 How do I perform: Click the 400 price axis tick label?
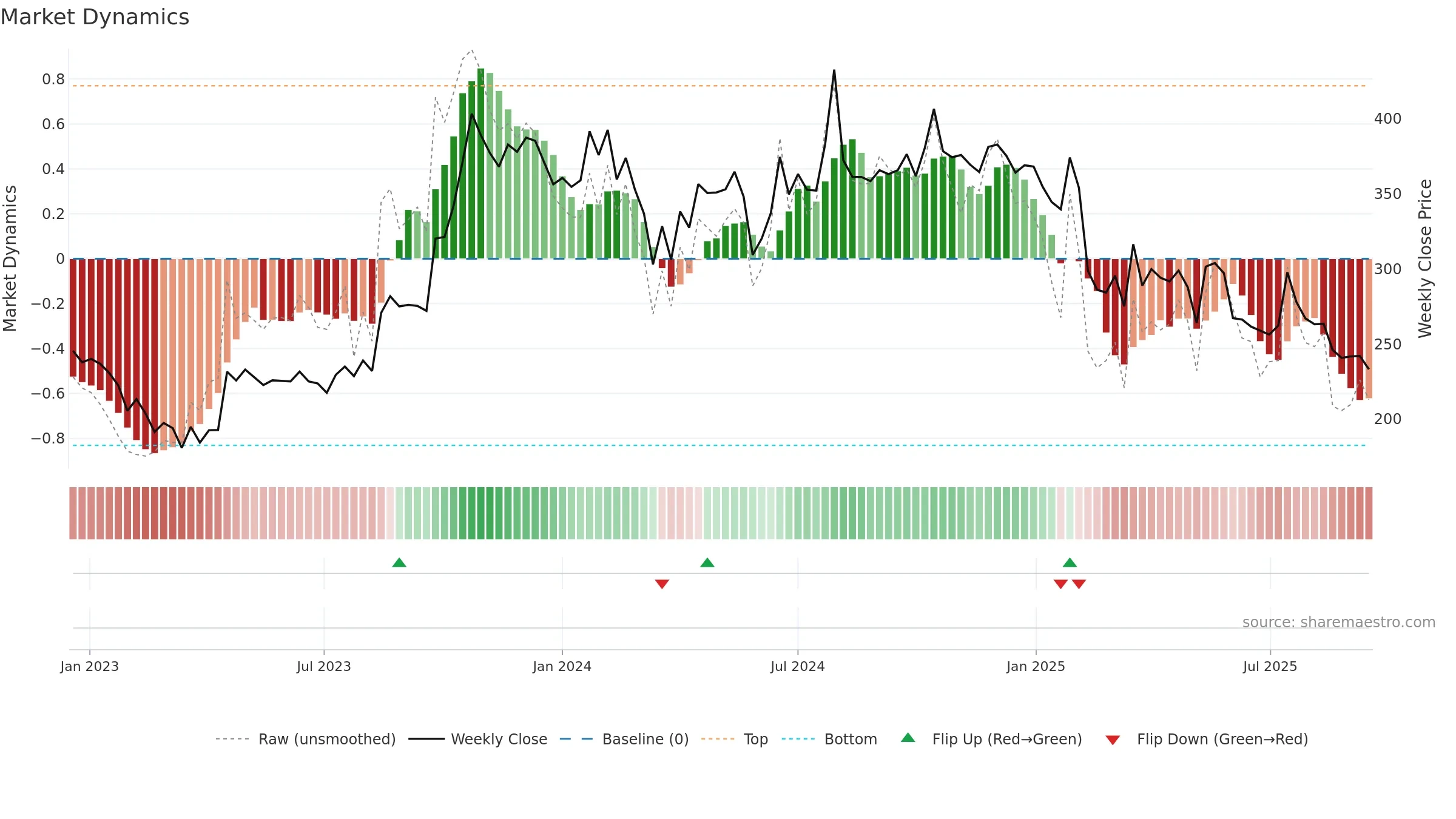click(x=1388, y=119)
